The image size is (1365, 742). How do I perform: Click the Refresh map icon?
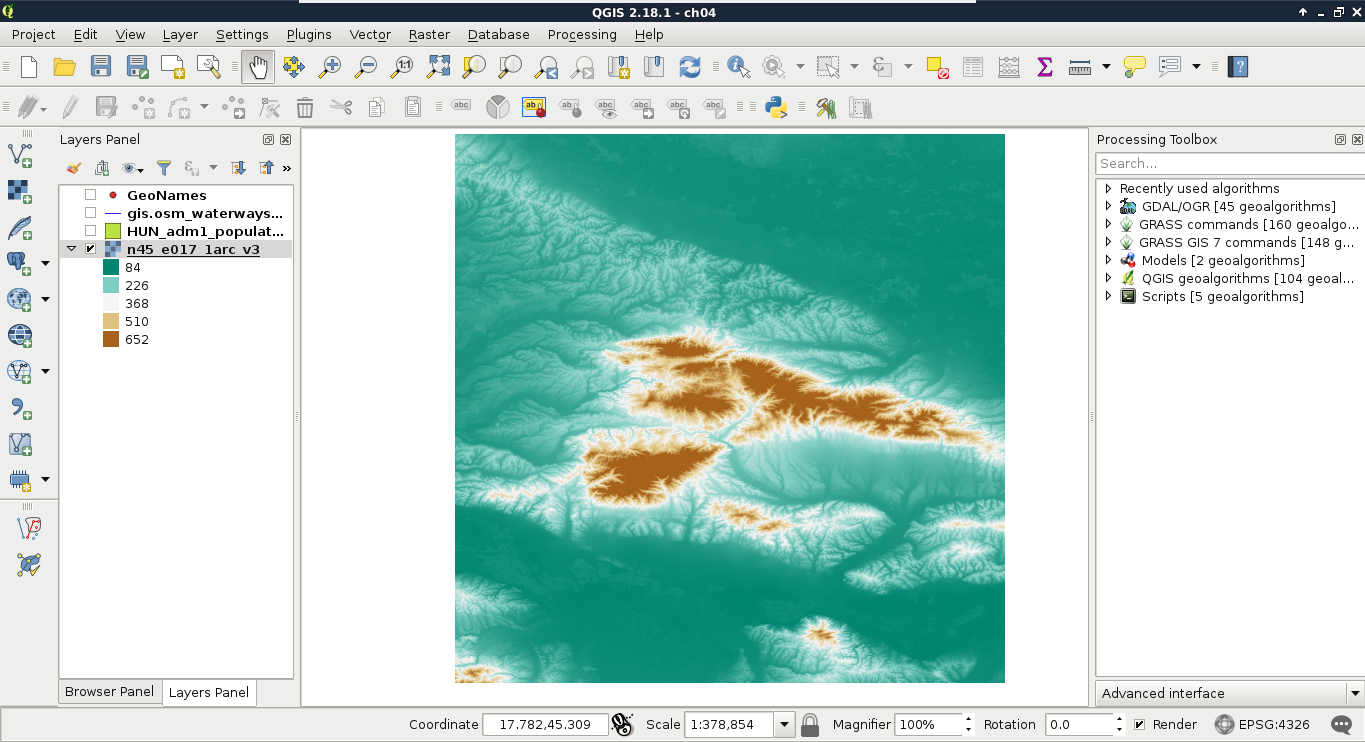[x=689, y=67]
